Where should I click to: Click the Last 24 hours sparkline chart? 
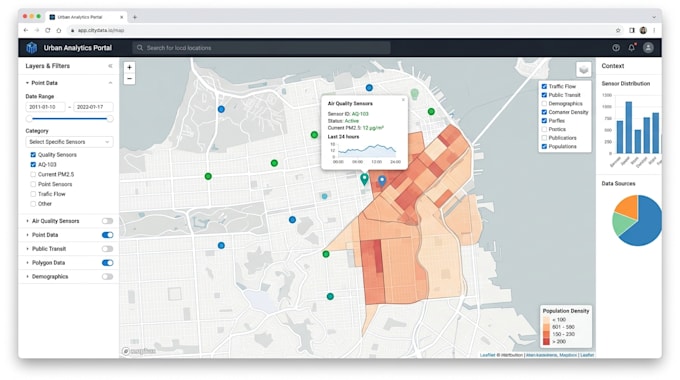click(x=367, y=151)
